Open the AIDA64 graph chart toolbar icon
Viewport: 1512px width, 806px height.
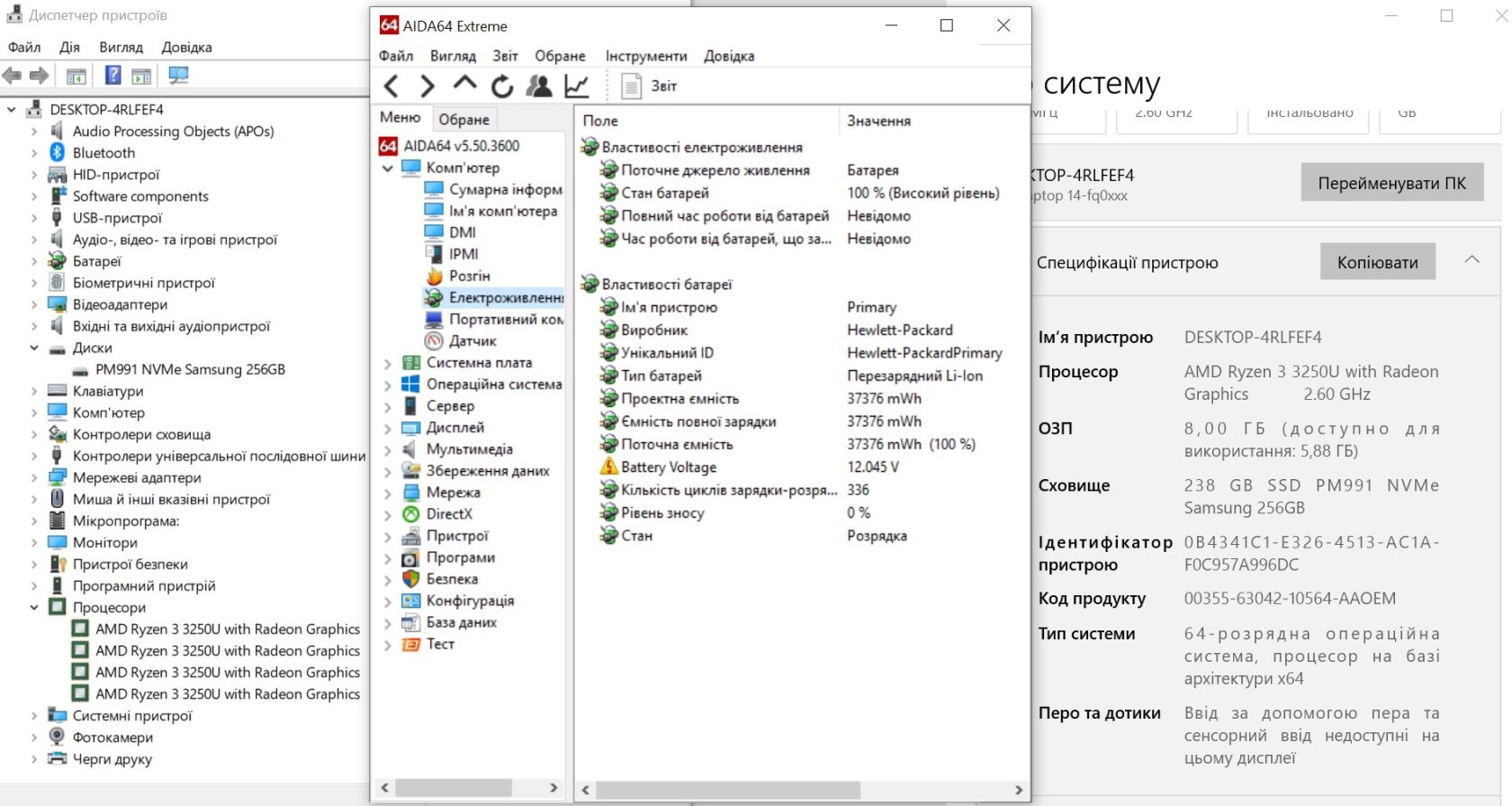577,86
